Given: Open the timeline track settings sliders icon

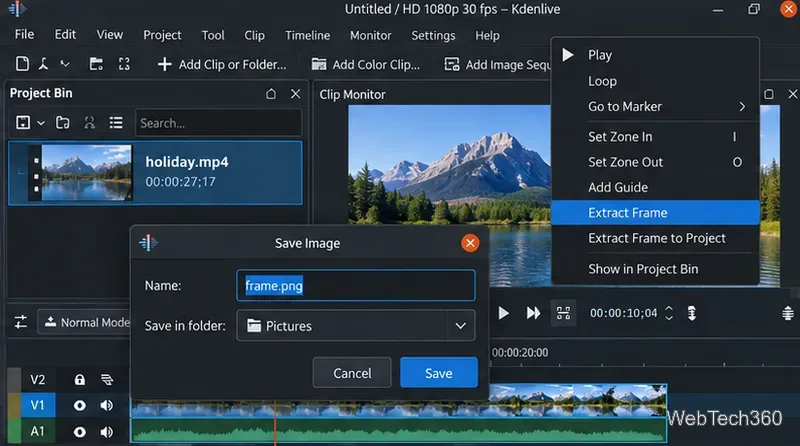Looking at the screenshot, I should [x=20, y=322].
